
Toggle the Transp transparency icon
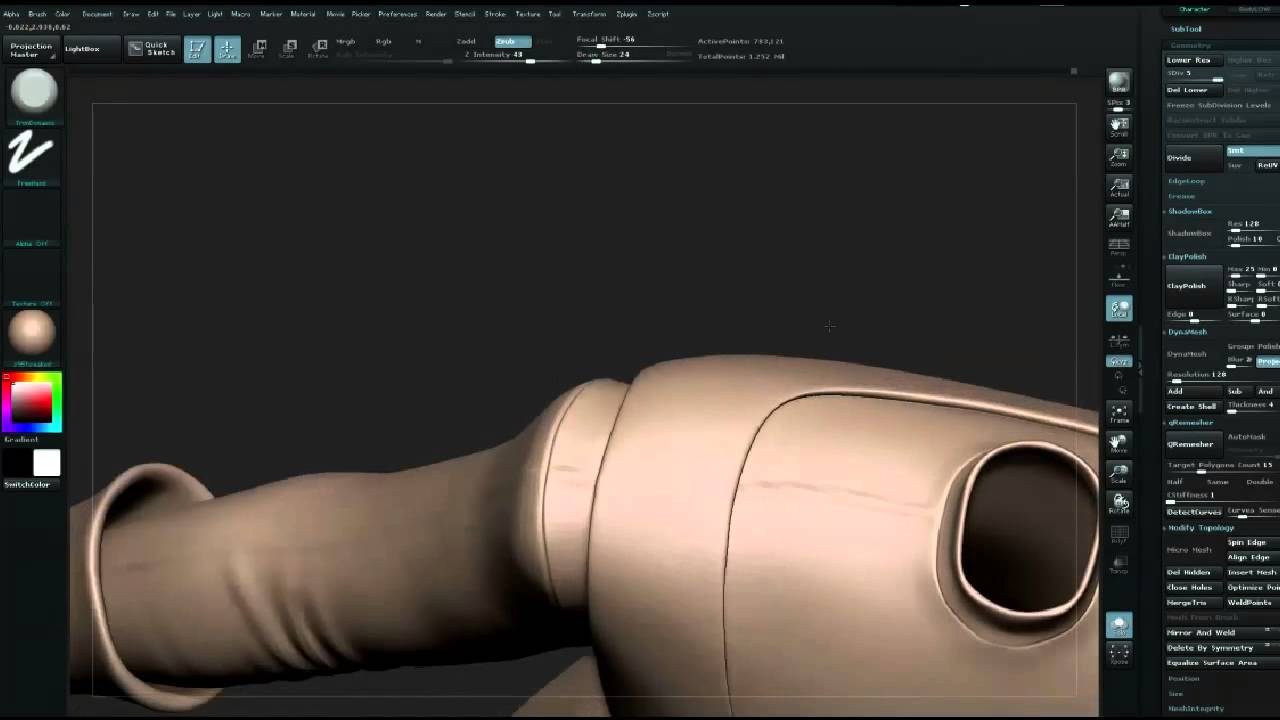[1119, 565]
